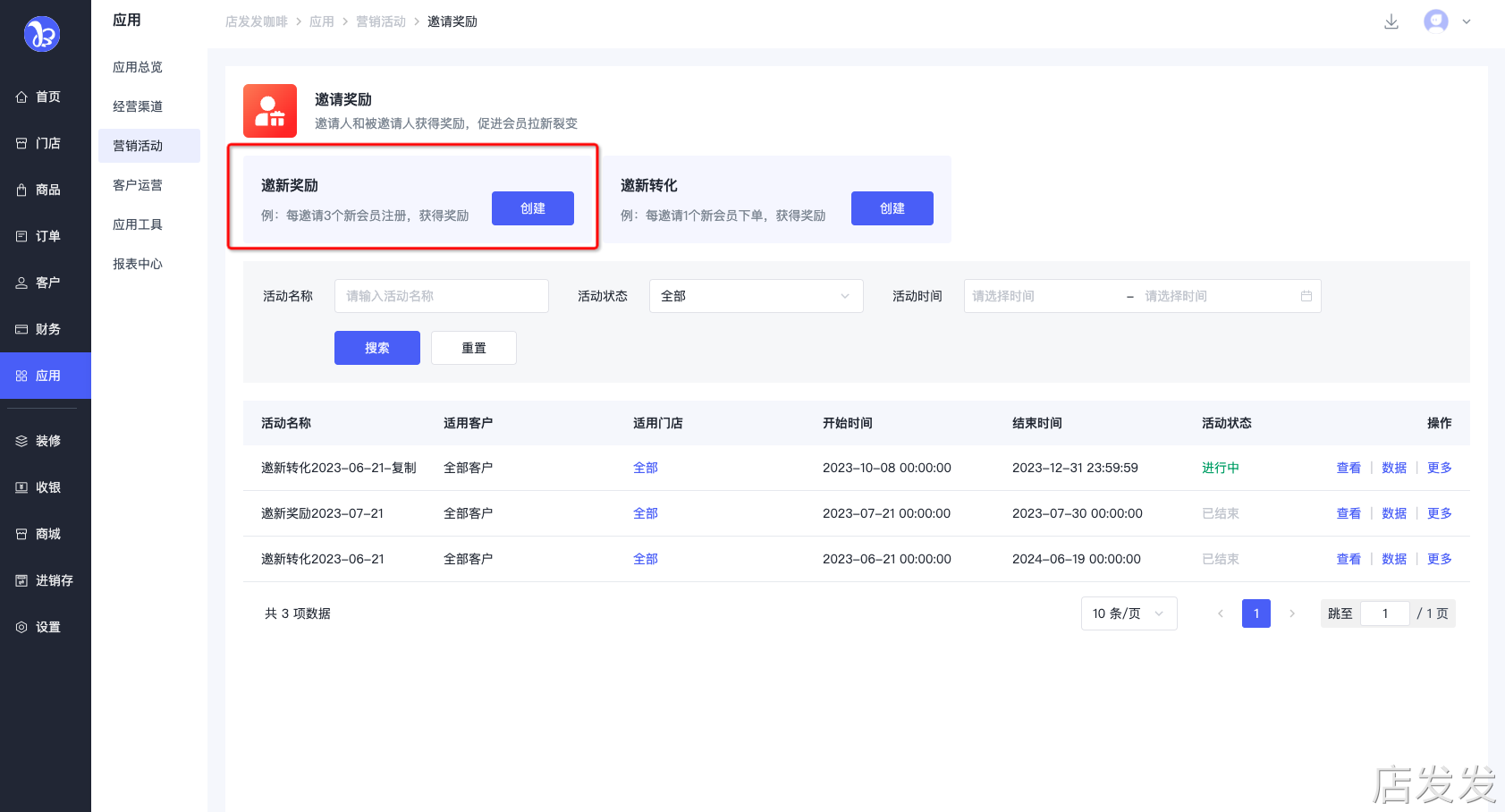Click the end time date field
The height and width of the screenshot is (812, 1505).
[1216, 296]
